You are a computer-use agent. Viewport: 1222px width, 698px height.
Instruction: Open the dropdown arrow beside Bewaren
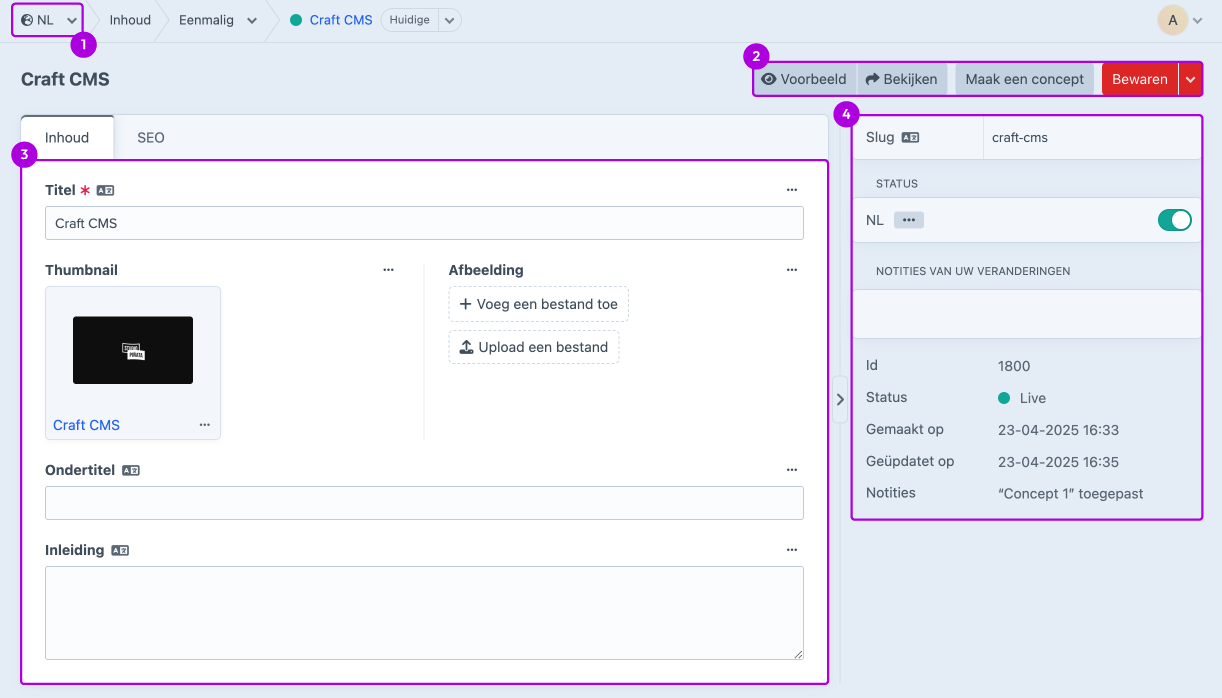pyautogui.click(x=1190, y=79)
